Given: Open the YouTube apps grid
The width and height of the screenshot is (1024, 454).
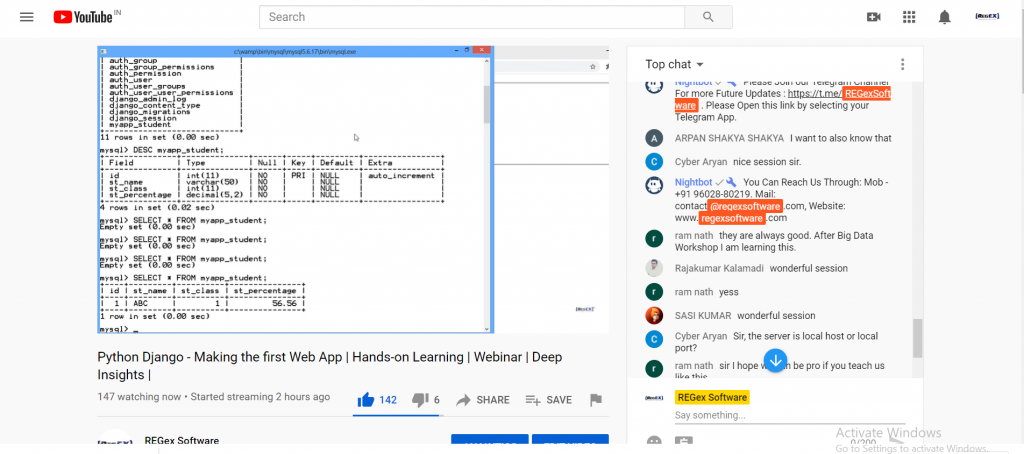Looking at the screenshot, I should (909, 17).
